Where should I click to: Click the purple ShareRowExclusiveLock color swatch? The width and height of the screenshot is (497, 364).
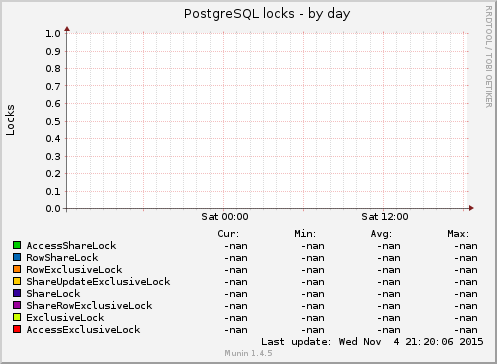pos(17,305)
